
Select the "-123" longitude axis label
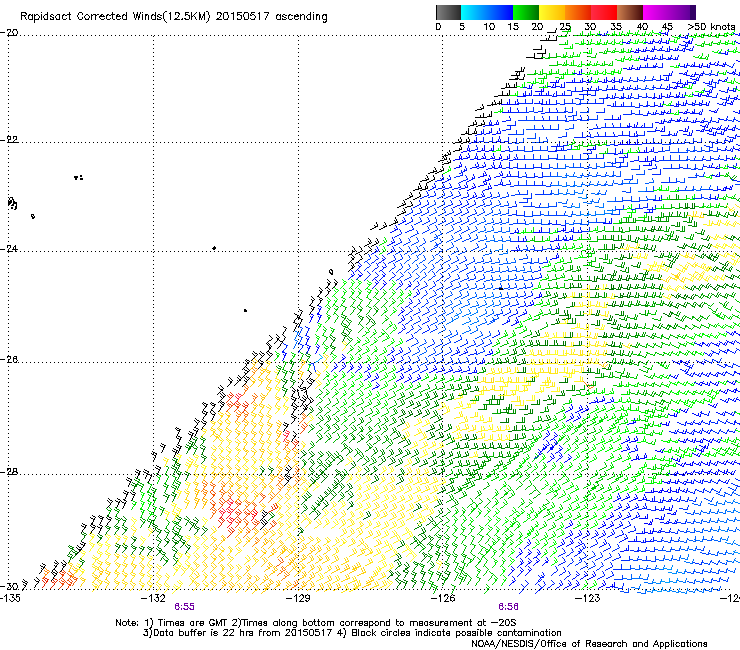click(x=587, y=598)
